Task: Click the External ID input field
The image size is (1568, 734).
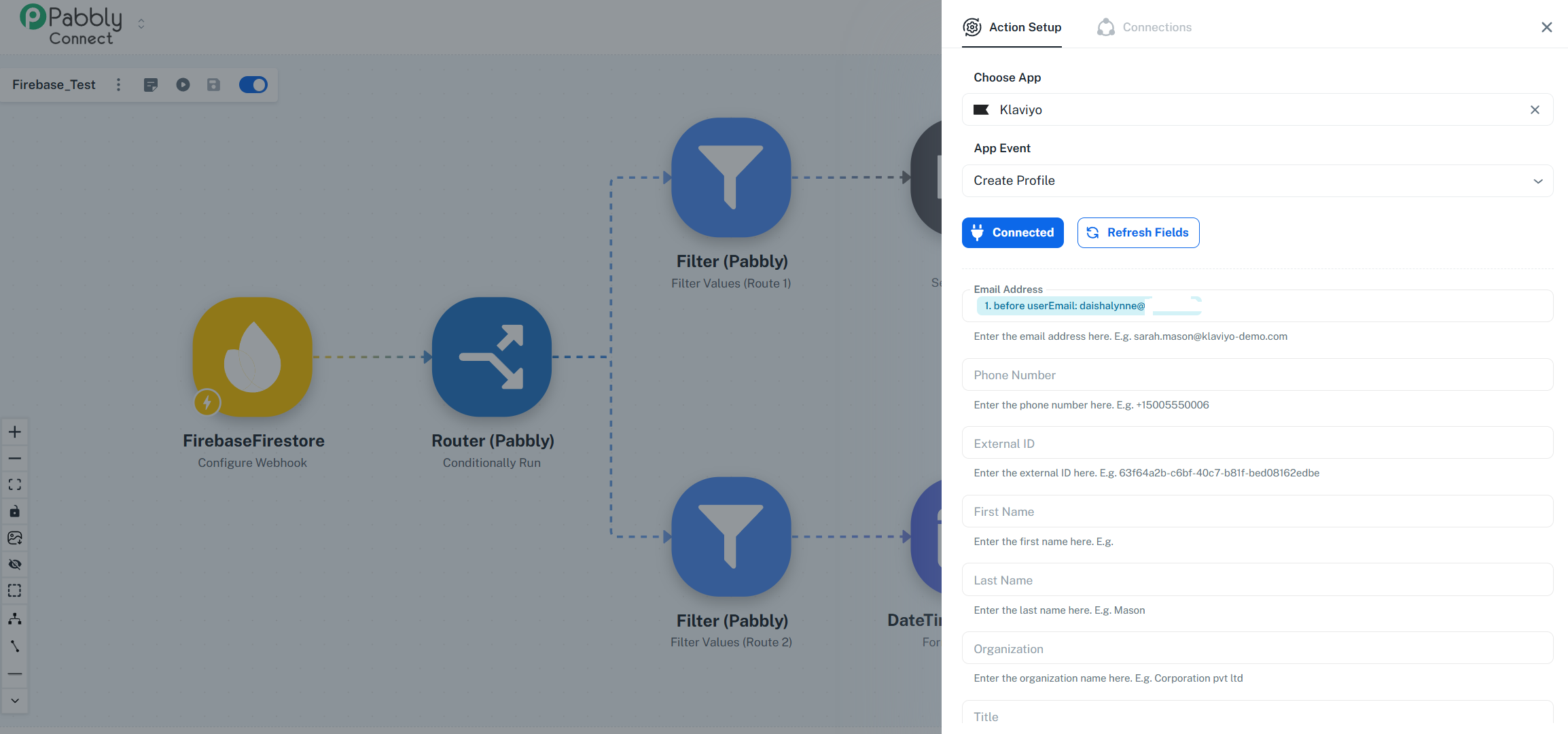Action: (1258, 443)
